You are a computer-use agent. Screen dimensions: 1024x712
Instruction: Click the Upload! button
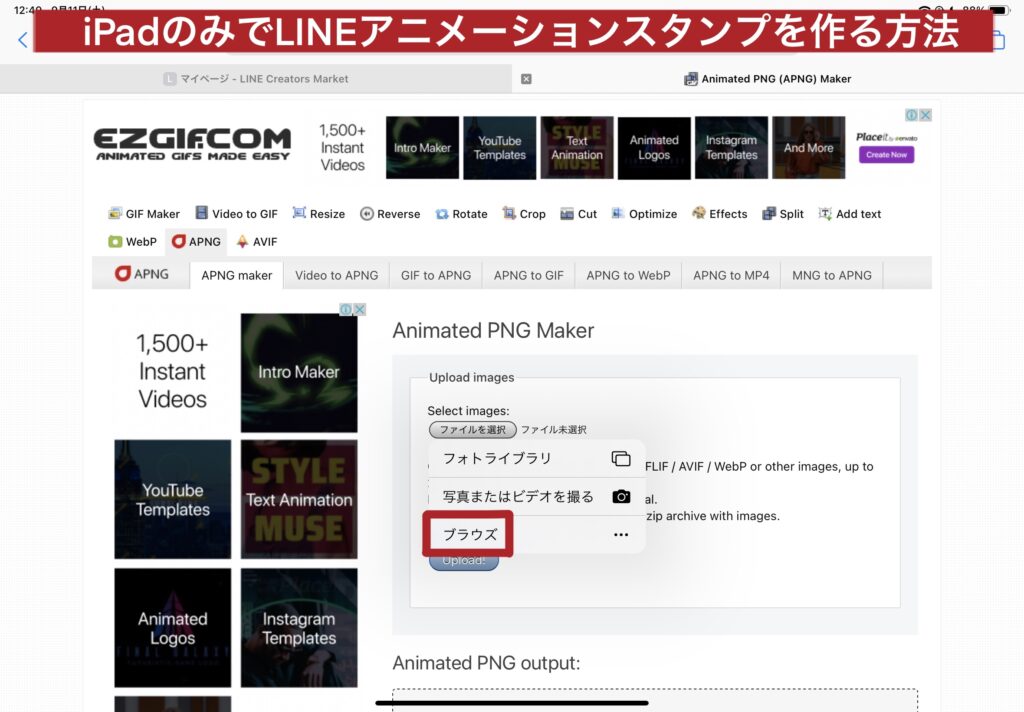[x=464, y=561]
